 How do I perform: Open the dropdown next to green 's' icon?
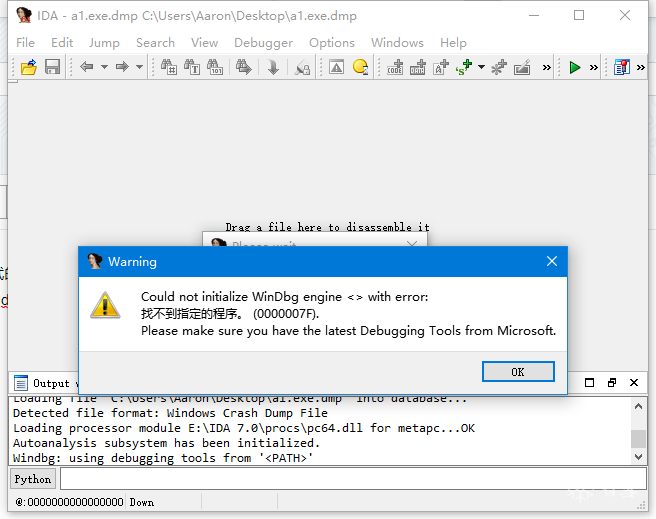(481, 67)
